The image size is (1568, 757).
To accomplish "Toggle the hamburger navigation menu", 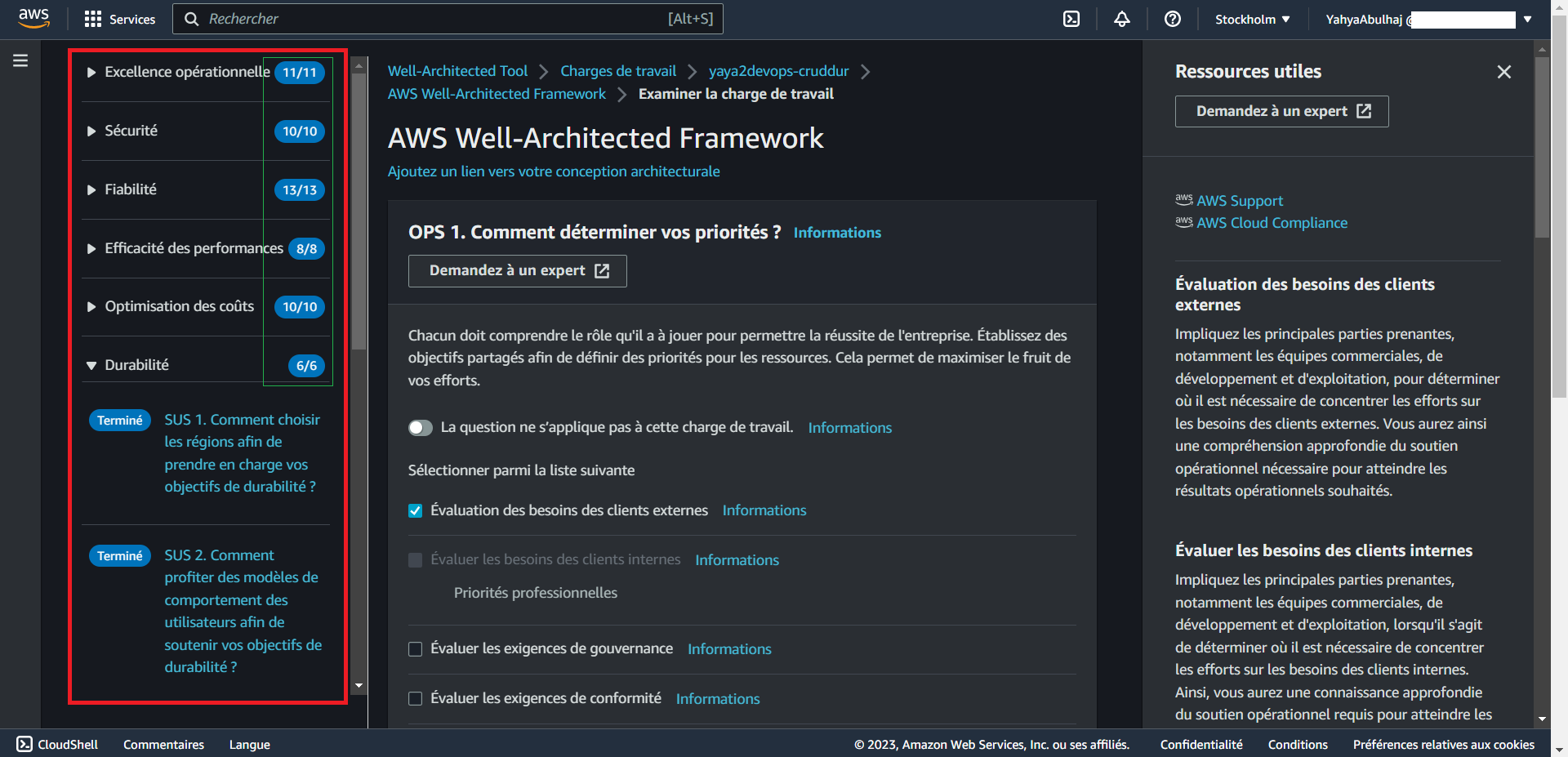I will [20, 60].
